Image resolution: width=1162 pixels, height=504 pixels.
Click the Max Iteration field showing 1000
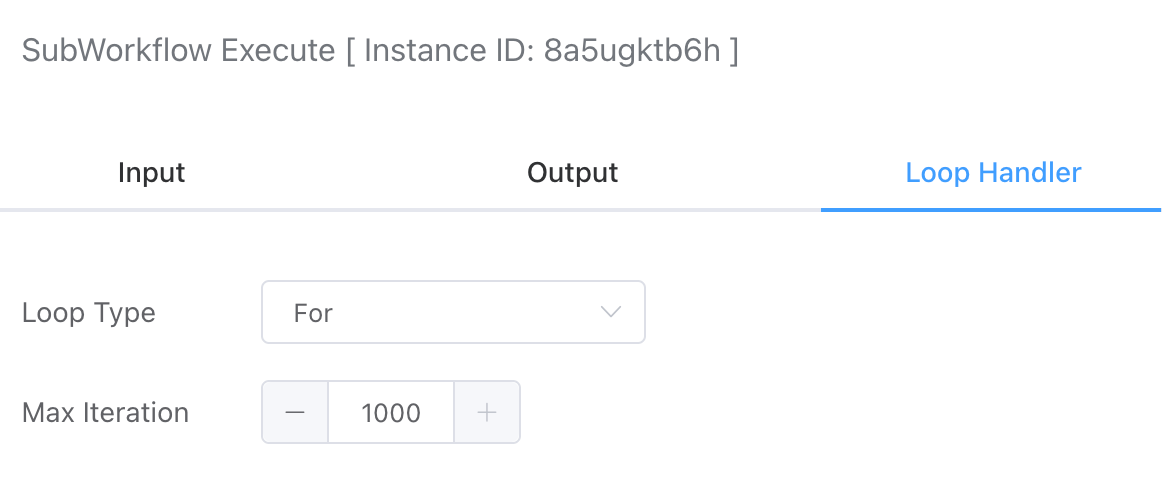pos(391,412)
